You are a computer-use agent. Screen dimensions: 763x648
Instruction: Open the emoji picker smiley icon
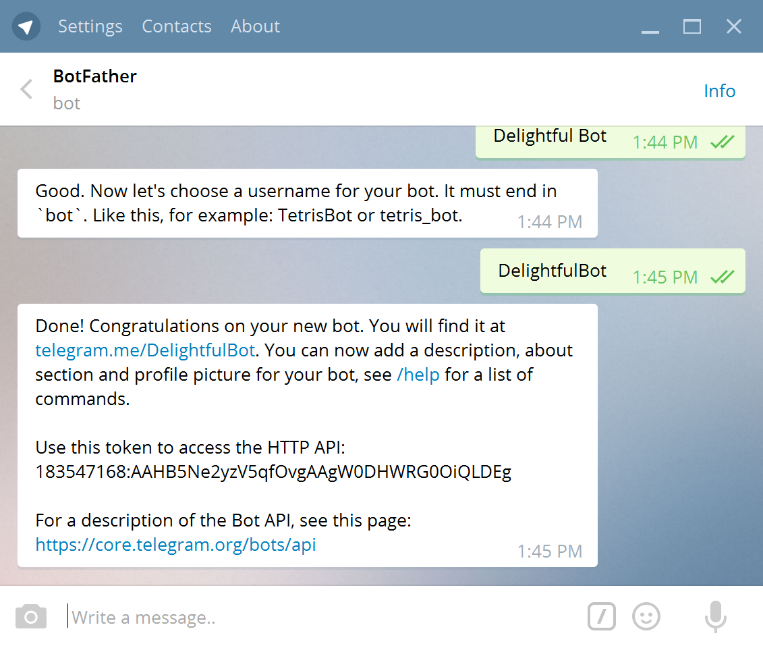(647, 617)
